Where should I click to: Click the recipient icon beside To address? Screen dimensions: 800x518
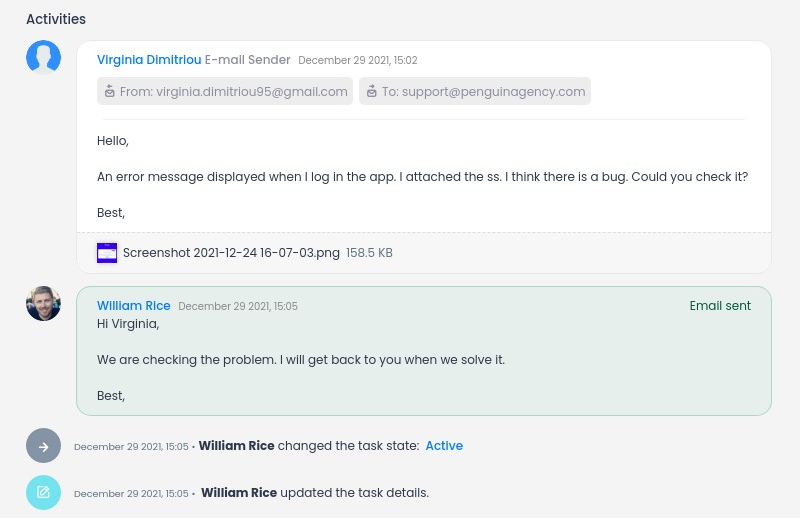pyautogui.click(x=372, y=91)
